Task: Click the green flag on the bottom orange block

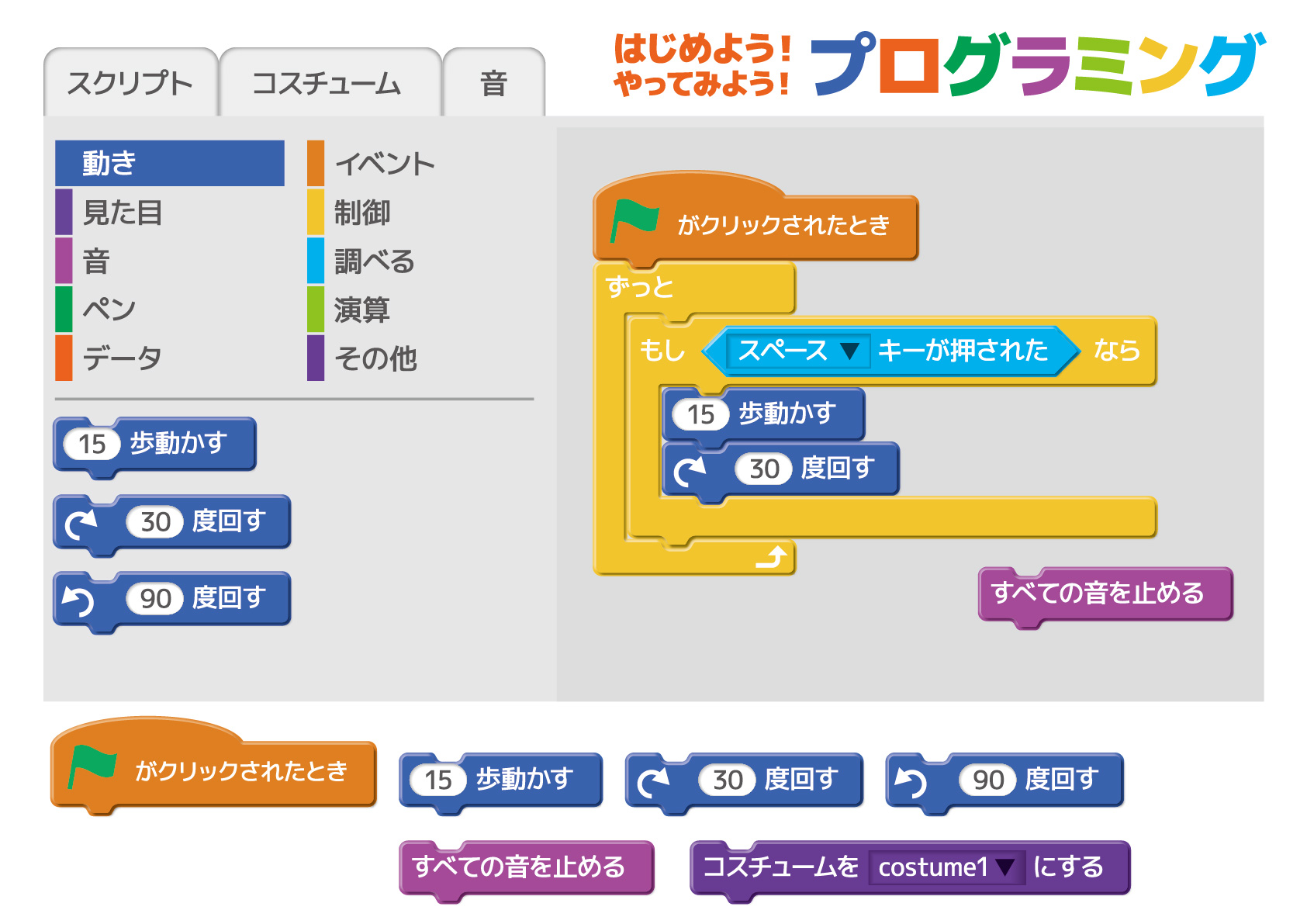Action: pyautogui.click(x=92, y=767)
